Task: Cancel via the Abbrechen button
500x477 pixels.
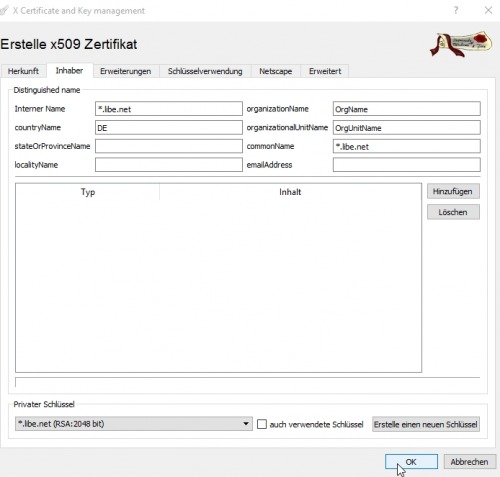Action: tap(470, 462)
